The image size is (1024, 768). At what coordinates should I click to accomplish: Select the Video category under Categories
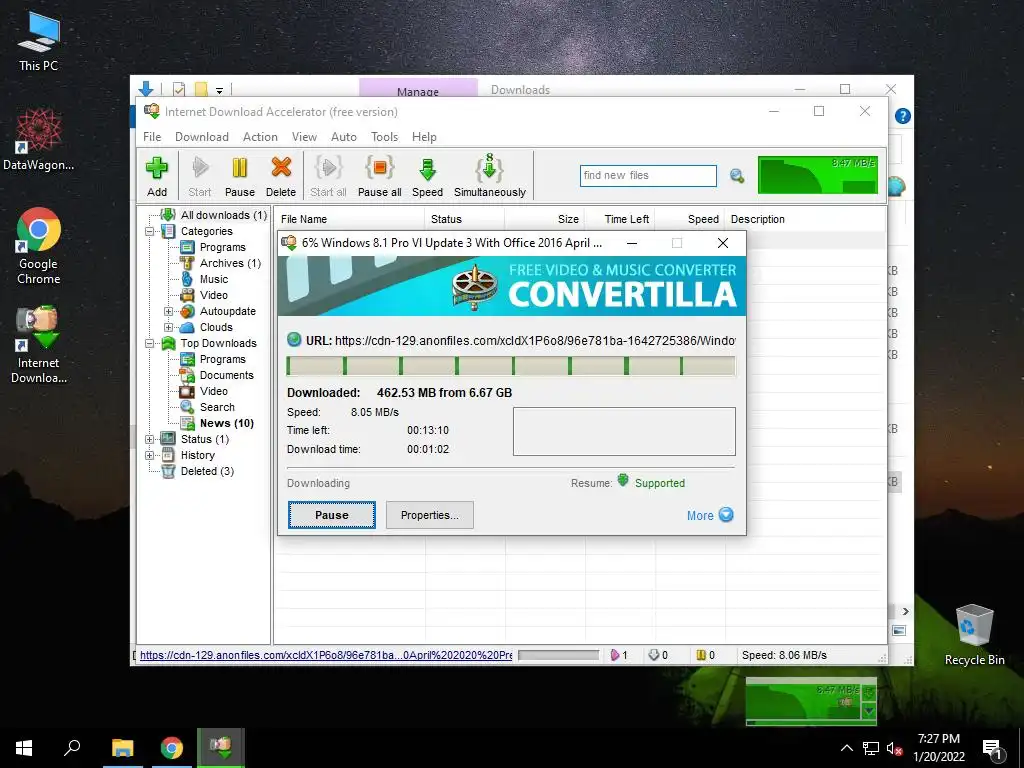tap(214, 295)
